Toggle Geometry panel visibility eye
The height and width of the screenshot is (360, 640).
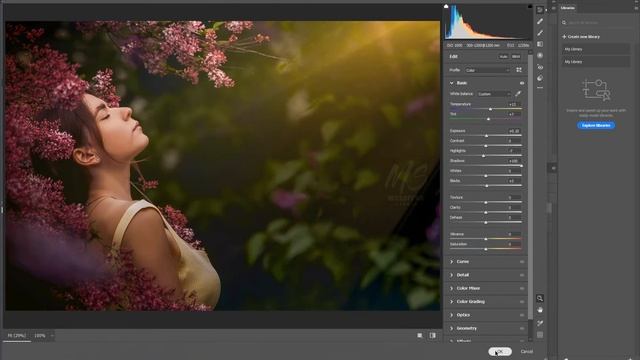coord(522,328)
